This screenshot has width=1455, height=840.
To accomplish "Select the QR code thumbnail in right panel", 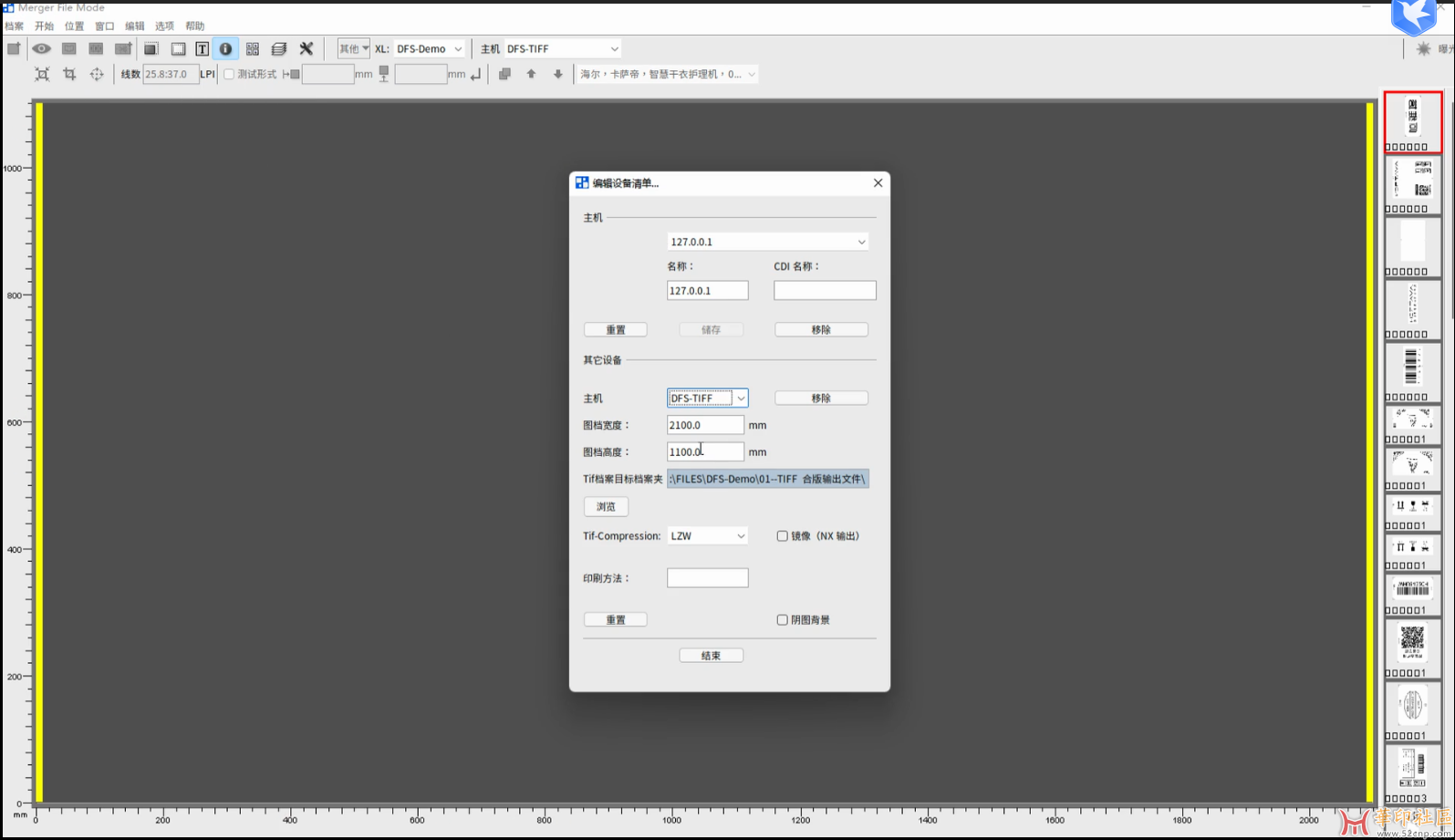I will click(x=1412, y=642).
